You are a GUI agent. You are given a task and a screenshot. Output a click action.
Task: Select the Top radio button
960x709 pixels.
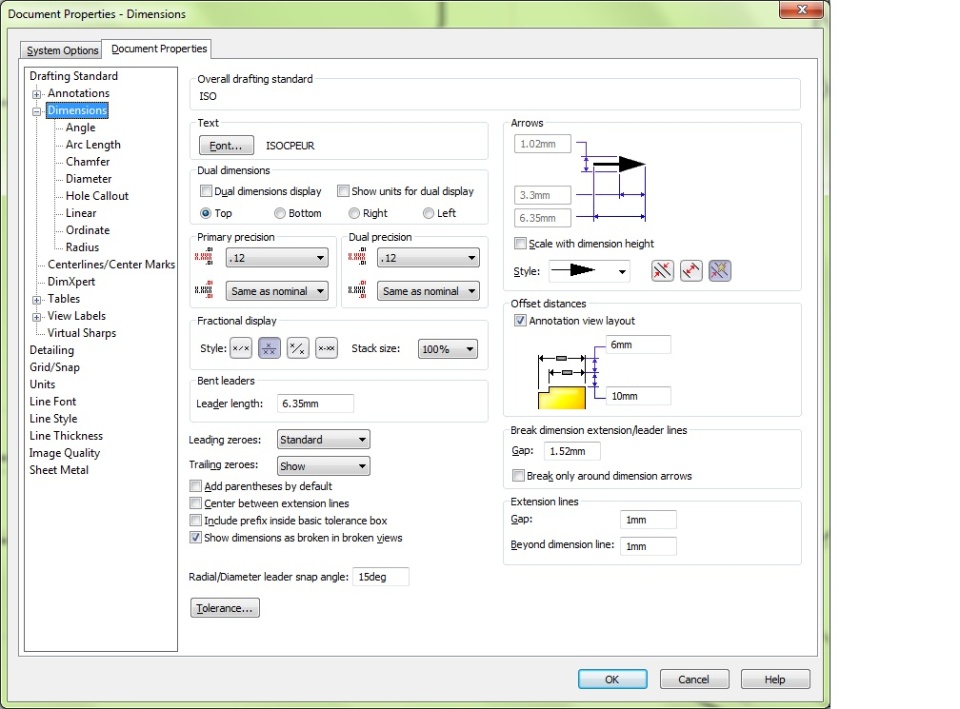click(x=206, y=213)
